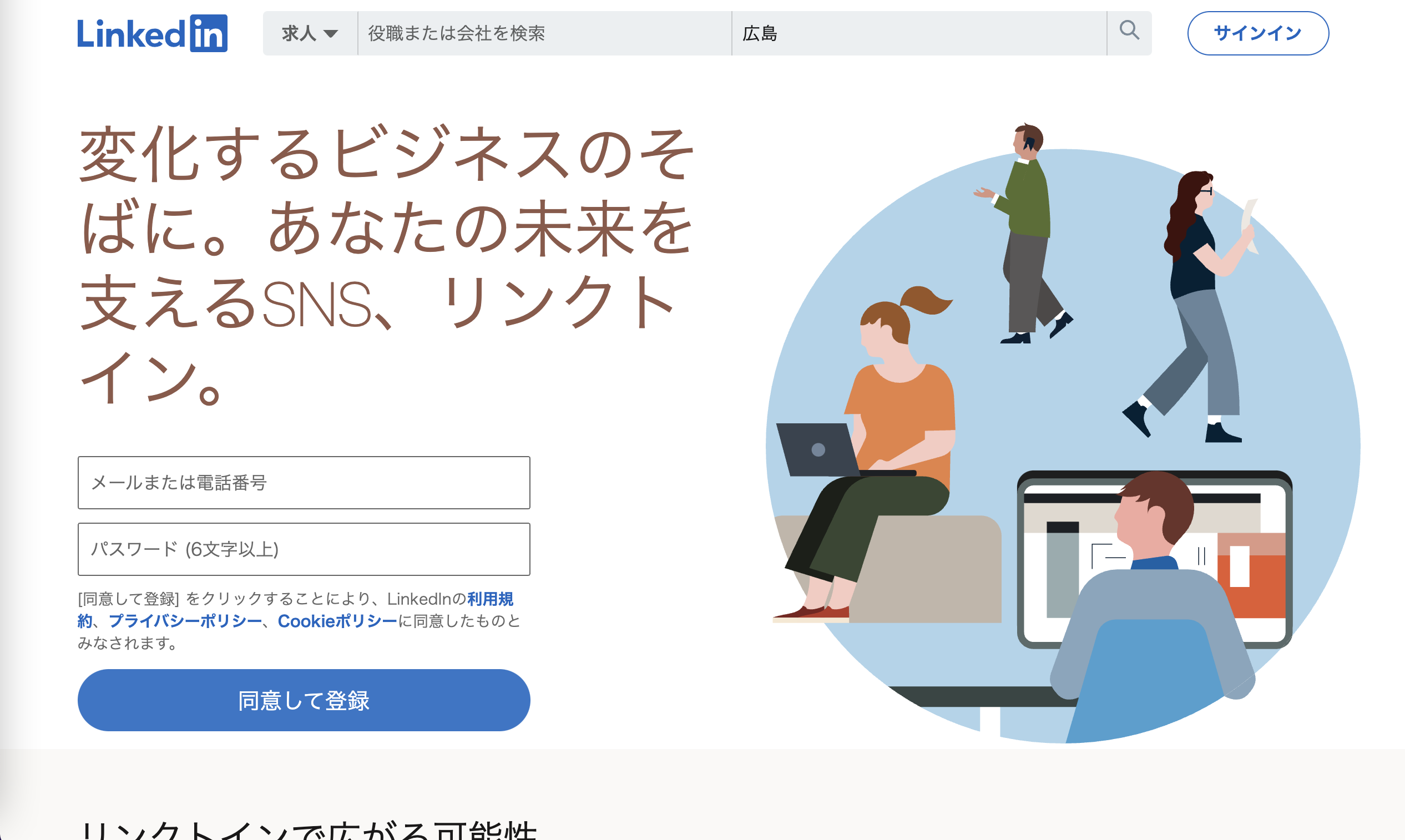Open the 利用規約 link
Viewport: 1405px width, 840px height.
(490, 599)
